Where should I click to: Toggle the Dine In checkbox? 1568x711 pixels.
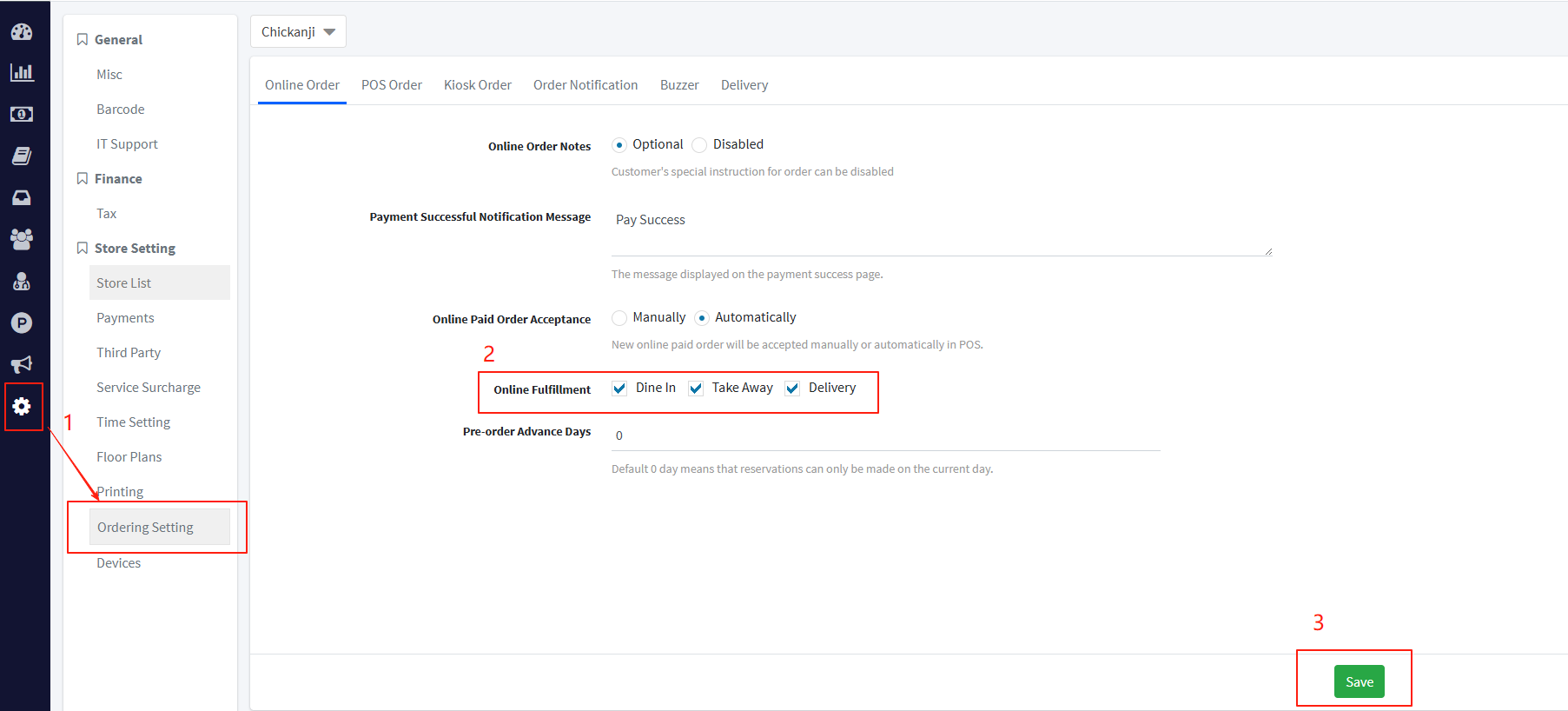coord(619,389)
